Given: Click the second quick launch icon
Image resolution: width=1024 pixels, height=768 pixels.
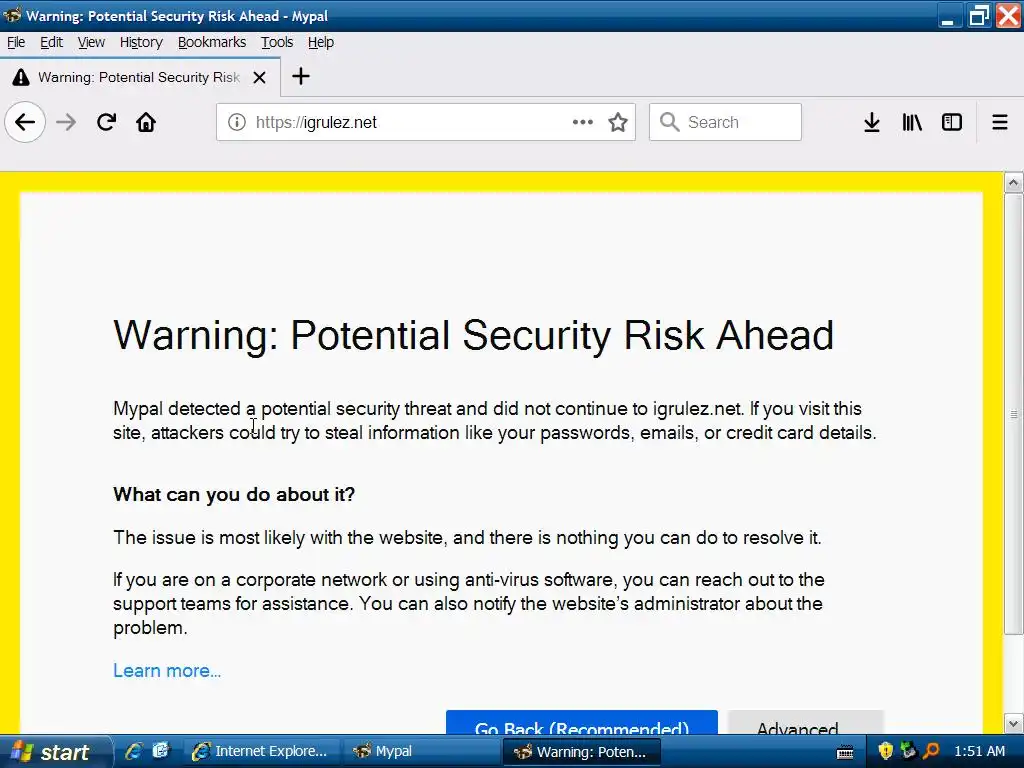Looking at the screenshot, I should coord(161,751).
